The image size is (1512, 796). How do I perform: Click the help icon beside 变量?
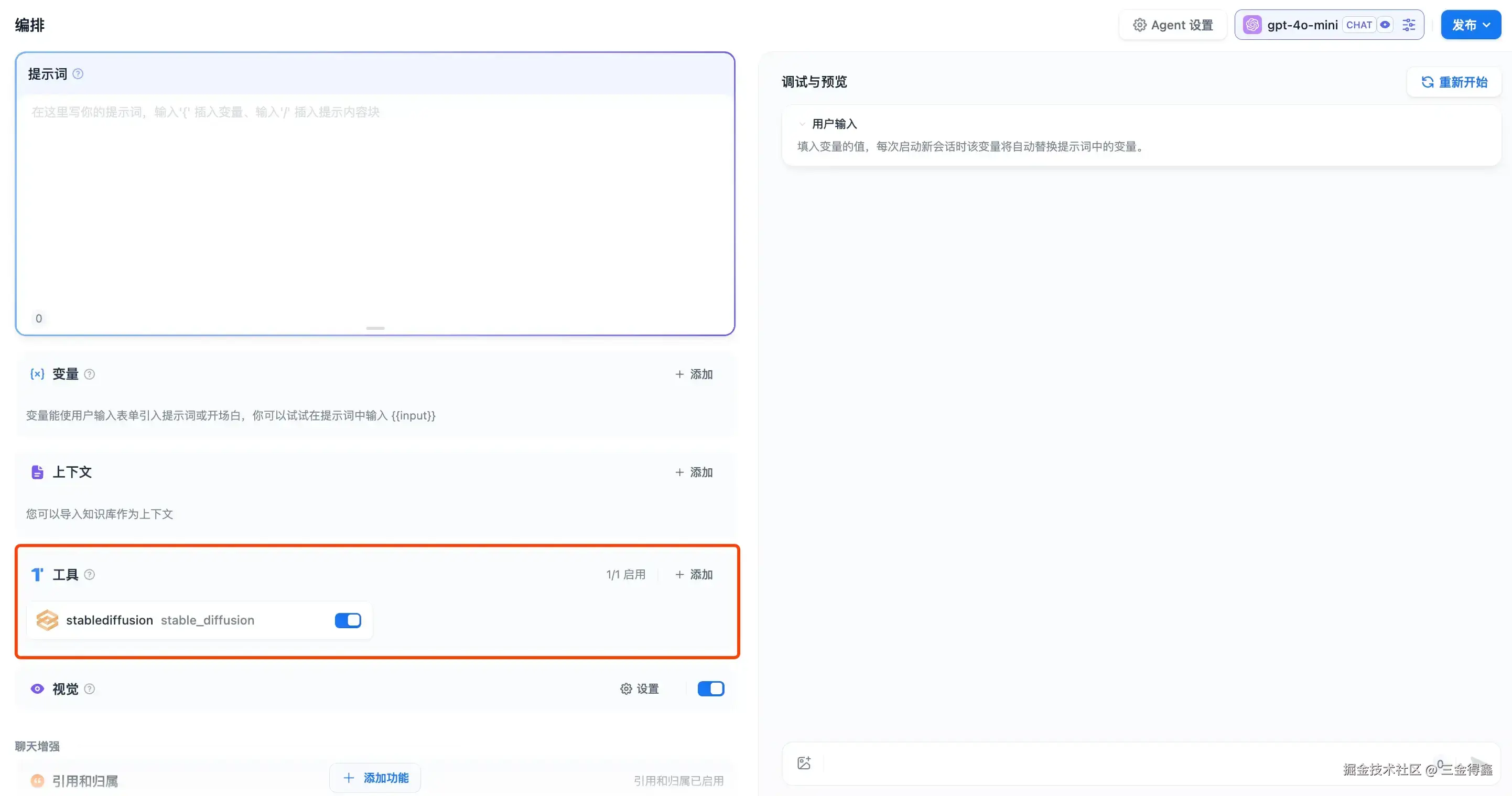(89, 374)
